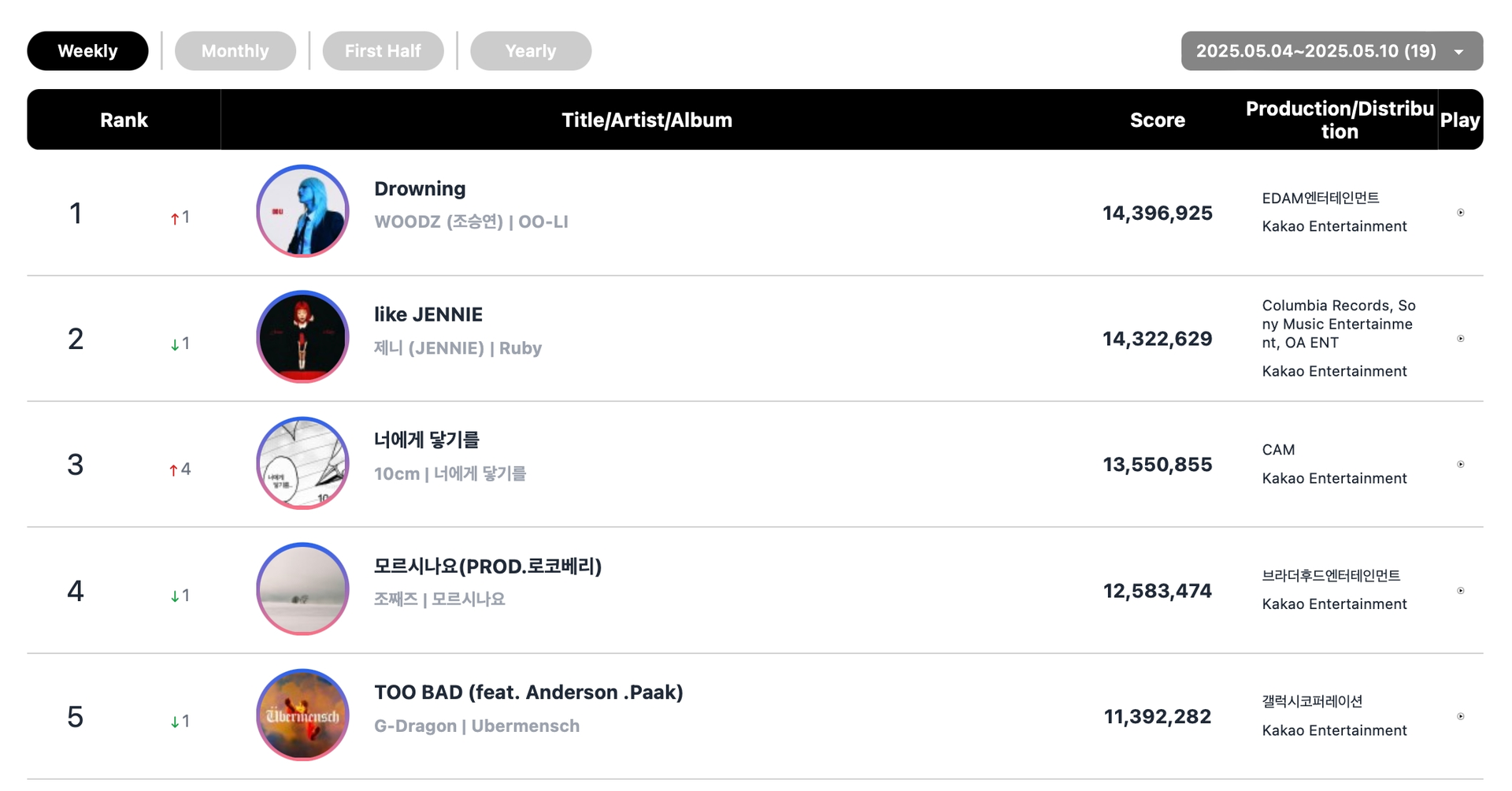This screenshot has width=1512, height=791.
Task: Open the Ubermensch album cover
Action: click(302, 715)
